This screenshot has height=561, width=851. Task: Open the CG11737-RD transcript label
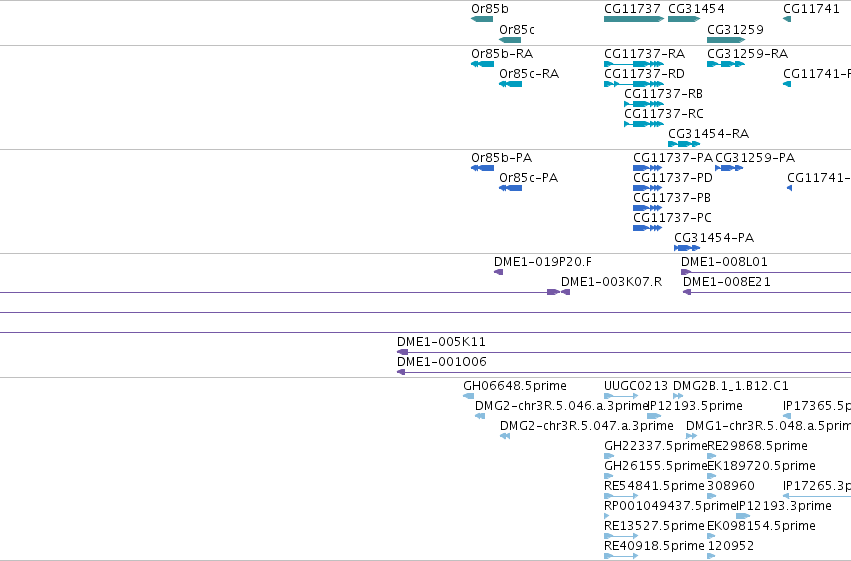[645, 74]
